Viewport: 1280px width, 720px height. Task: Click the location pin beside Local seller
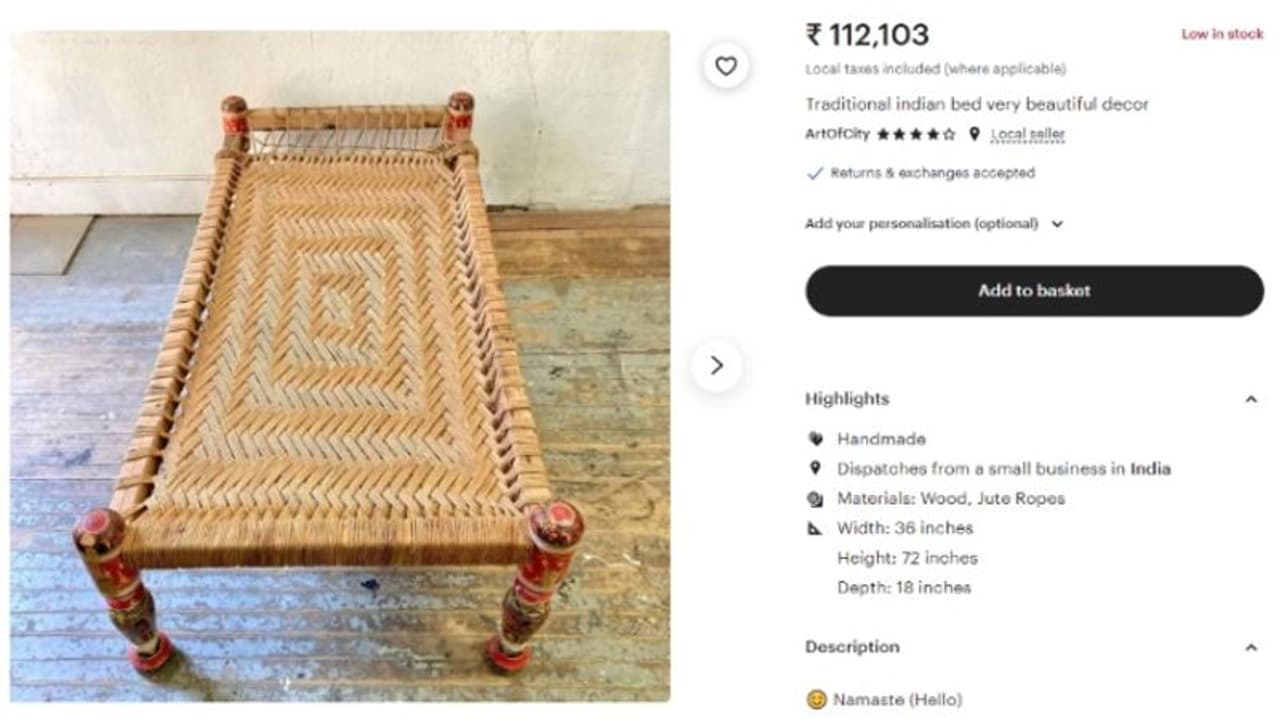point(974,134)
